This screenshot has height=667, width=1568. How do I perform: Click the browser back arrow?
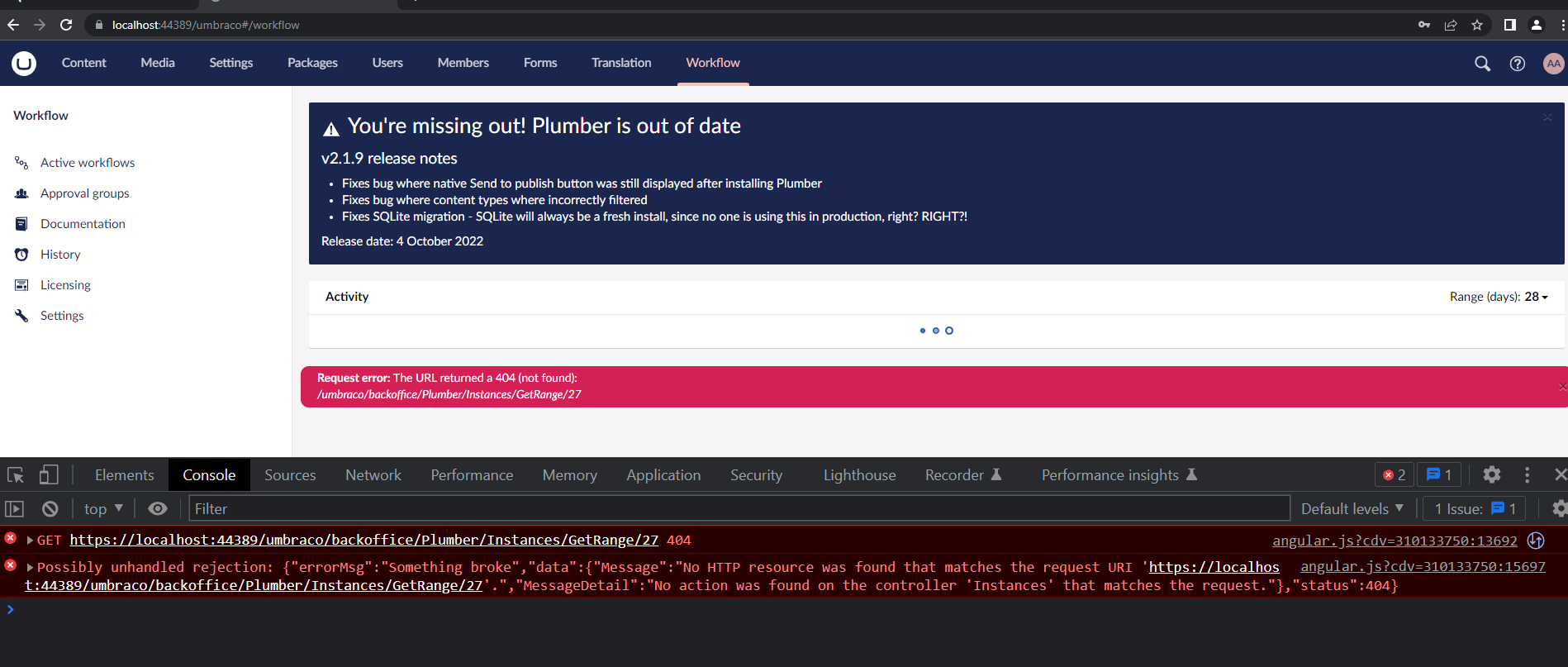[x=13, y=25]
